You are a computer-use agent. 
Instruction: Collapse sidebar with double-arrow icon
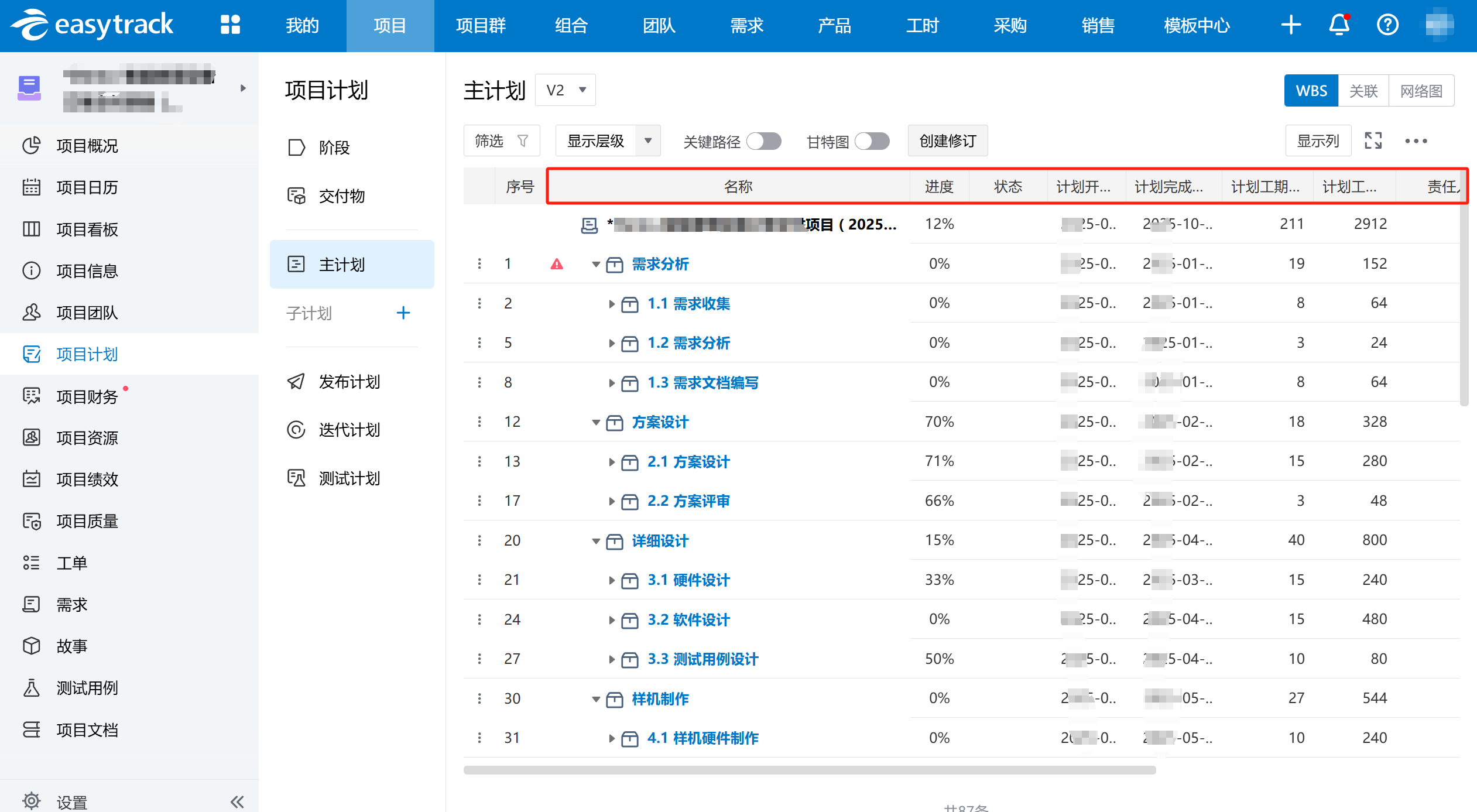click(237, 801)
